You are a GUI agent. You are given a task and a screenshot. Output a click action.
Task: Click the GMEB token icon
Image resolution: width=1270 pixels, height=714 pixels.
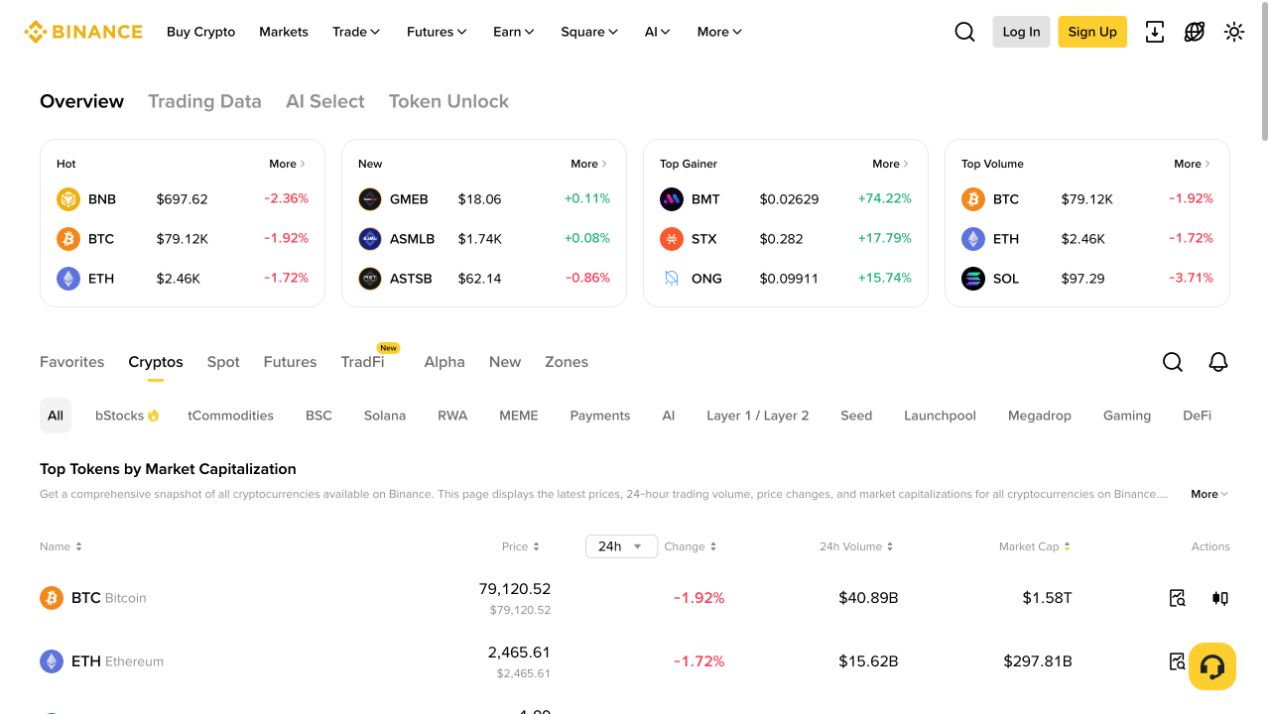point(370,199)
